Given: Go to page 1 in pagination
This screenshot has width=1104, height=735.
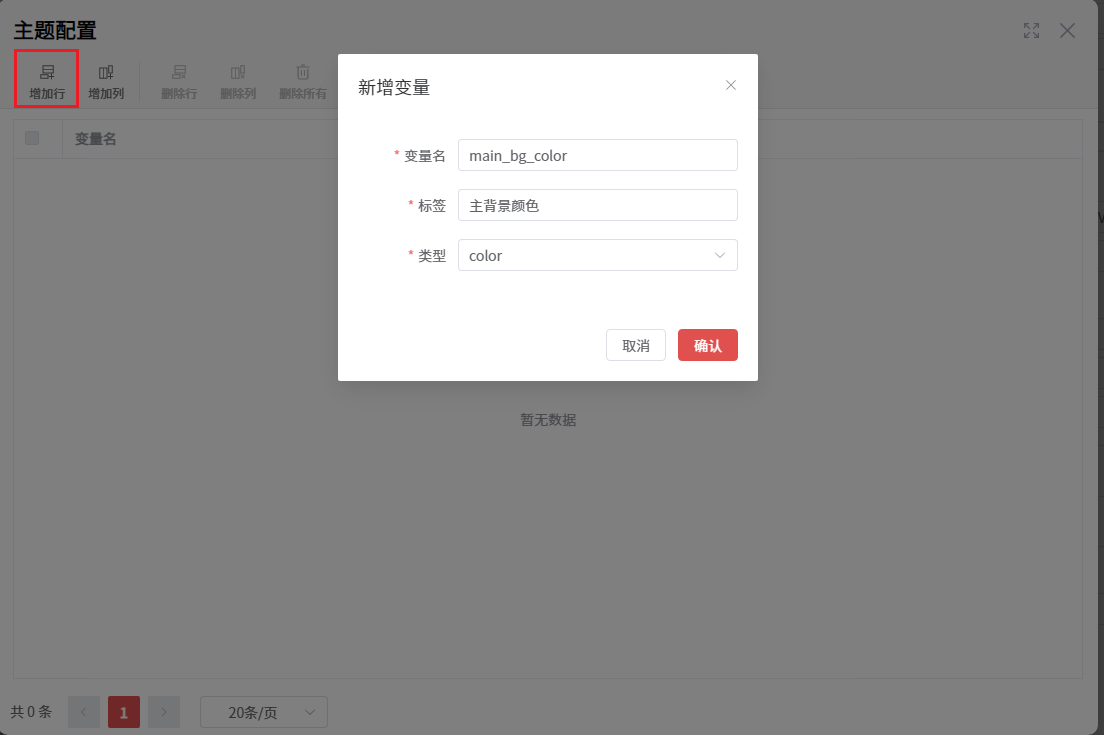Looking at the screenshot, I should 124,712.
